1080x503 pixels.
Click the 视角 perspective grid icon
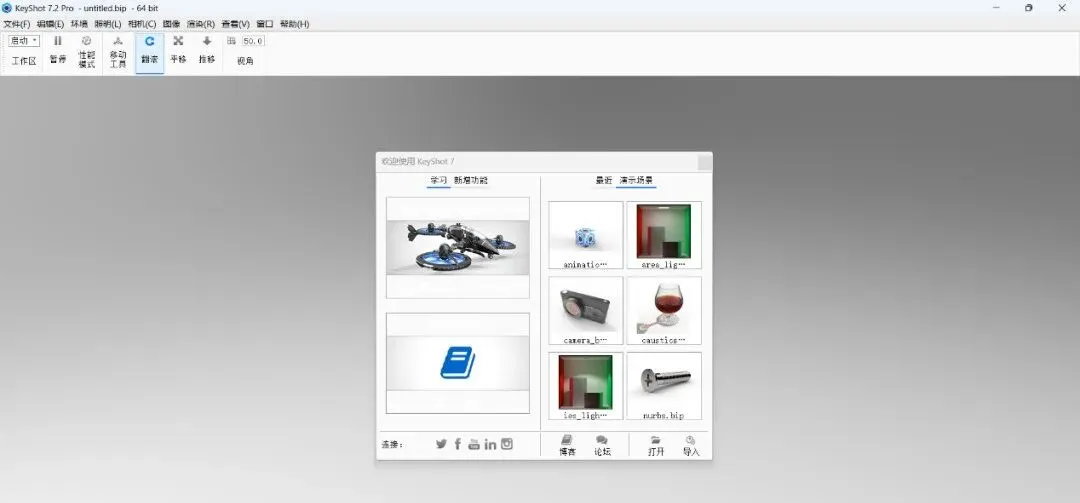click(x=231, y=41)
